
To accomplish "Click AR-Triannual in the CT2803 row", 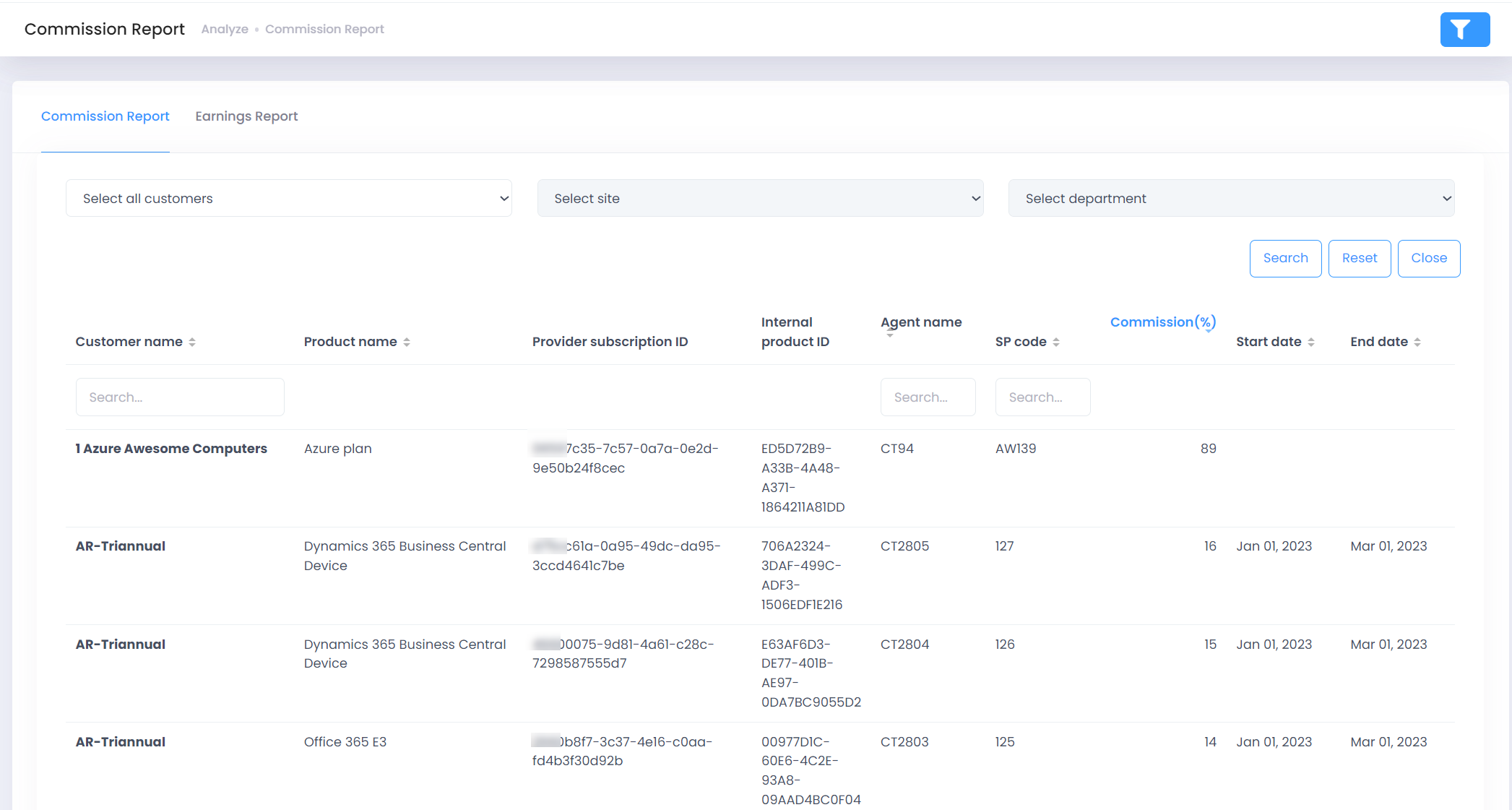I will (121, 742).
